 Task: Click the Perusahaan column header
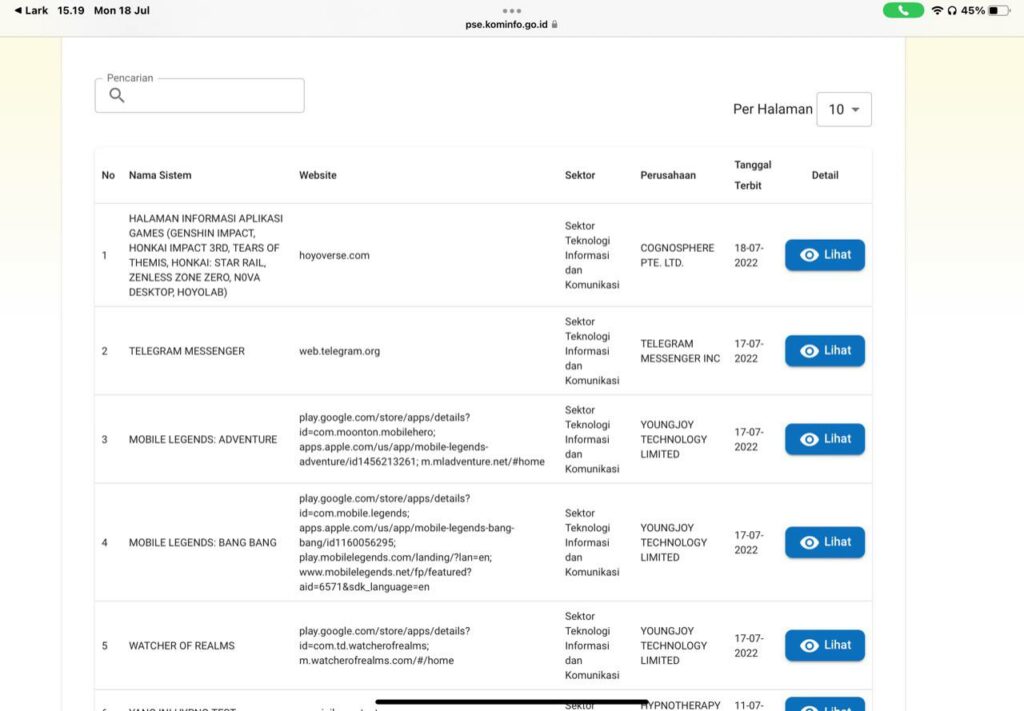click(x=668, y=175)
